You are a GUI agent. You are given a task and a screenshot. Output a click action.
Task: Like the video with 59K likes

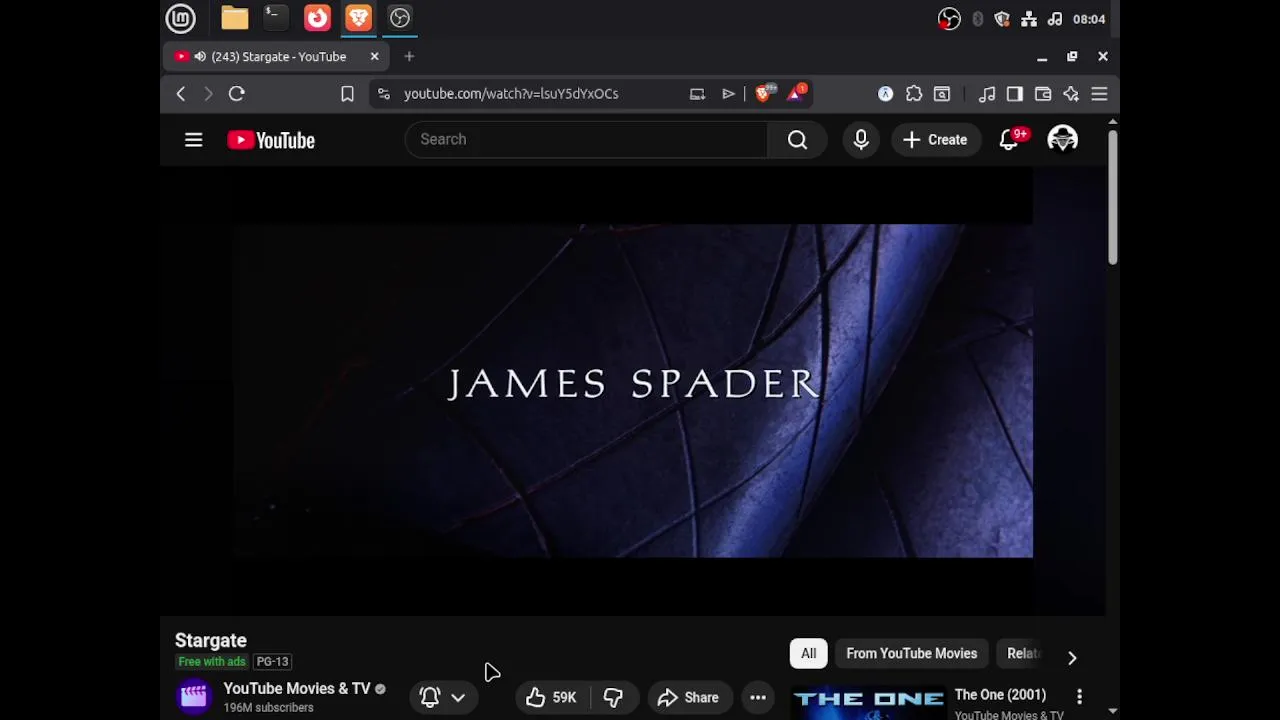pos(552,698)
